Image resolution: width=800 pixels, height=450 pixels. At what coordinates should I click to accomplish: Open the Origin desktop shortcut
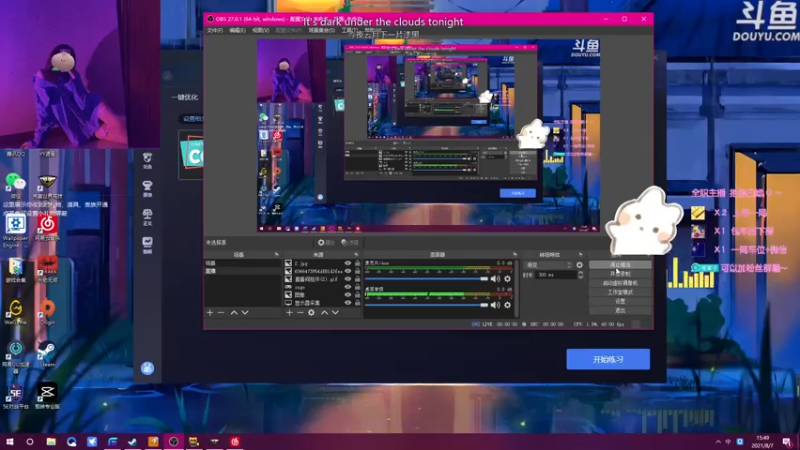tap(47, 312)
